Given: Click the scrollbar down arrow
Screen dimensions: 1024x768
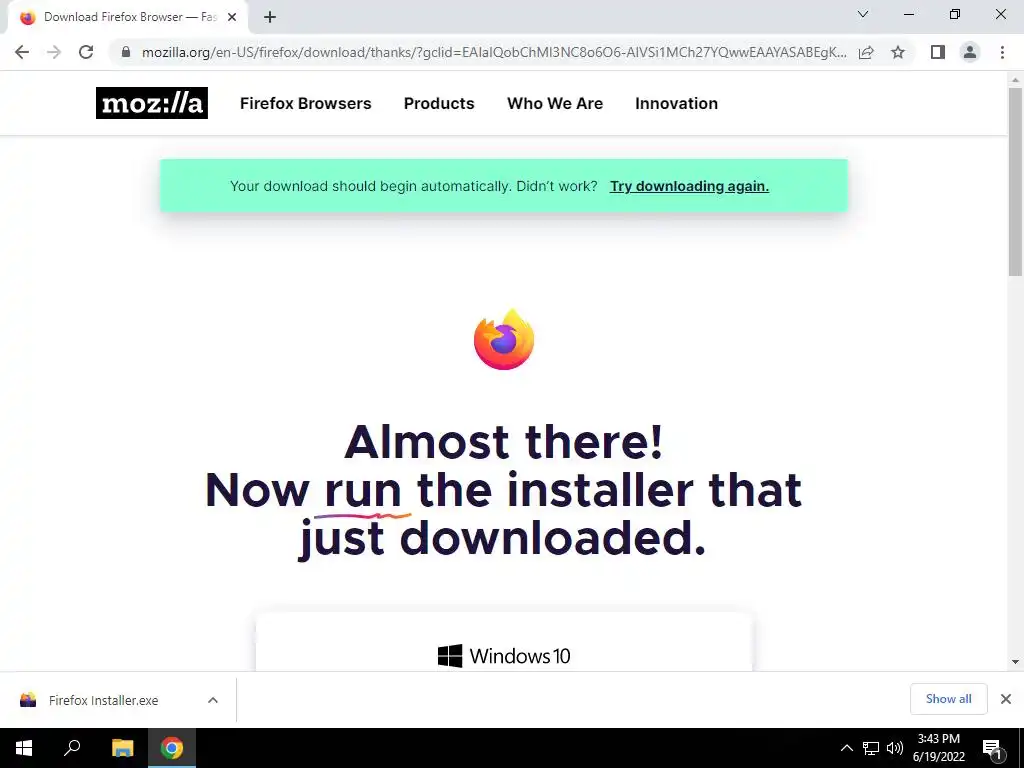Looking at the screenshot, I should [1016, 662].
